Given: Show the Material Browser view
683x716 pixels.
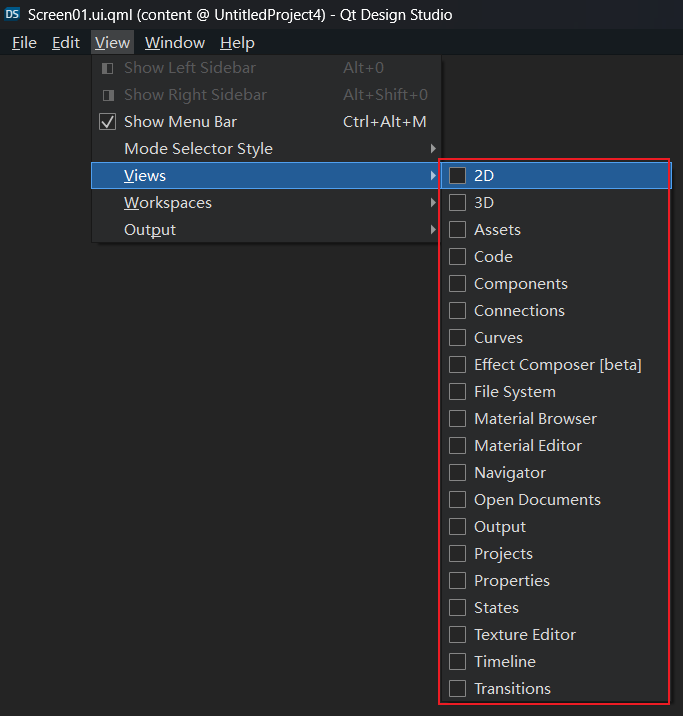Looking at the screenshot, I should pos(535,419).
